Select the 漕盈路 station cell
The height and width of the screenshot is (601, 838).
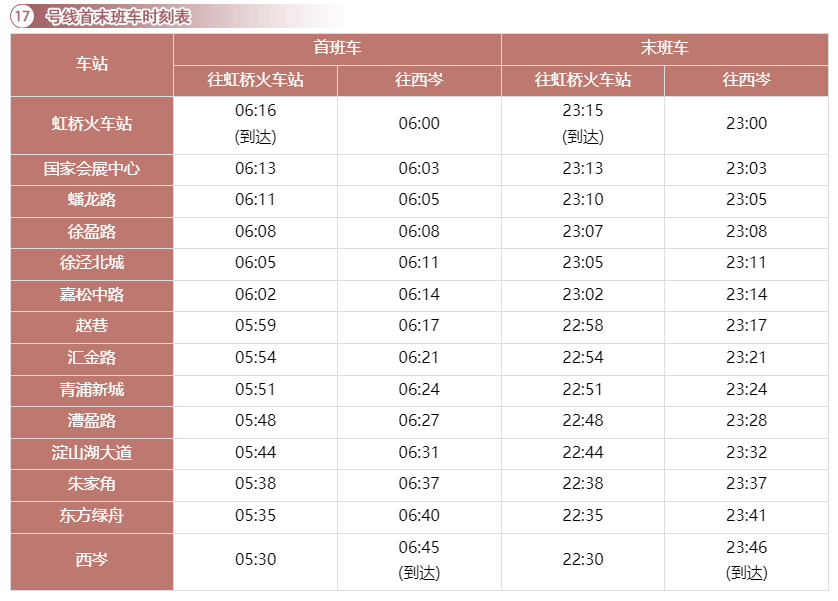[92, 421]
